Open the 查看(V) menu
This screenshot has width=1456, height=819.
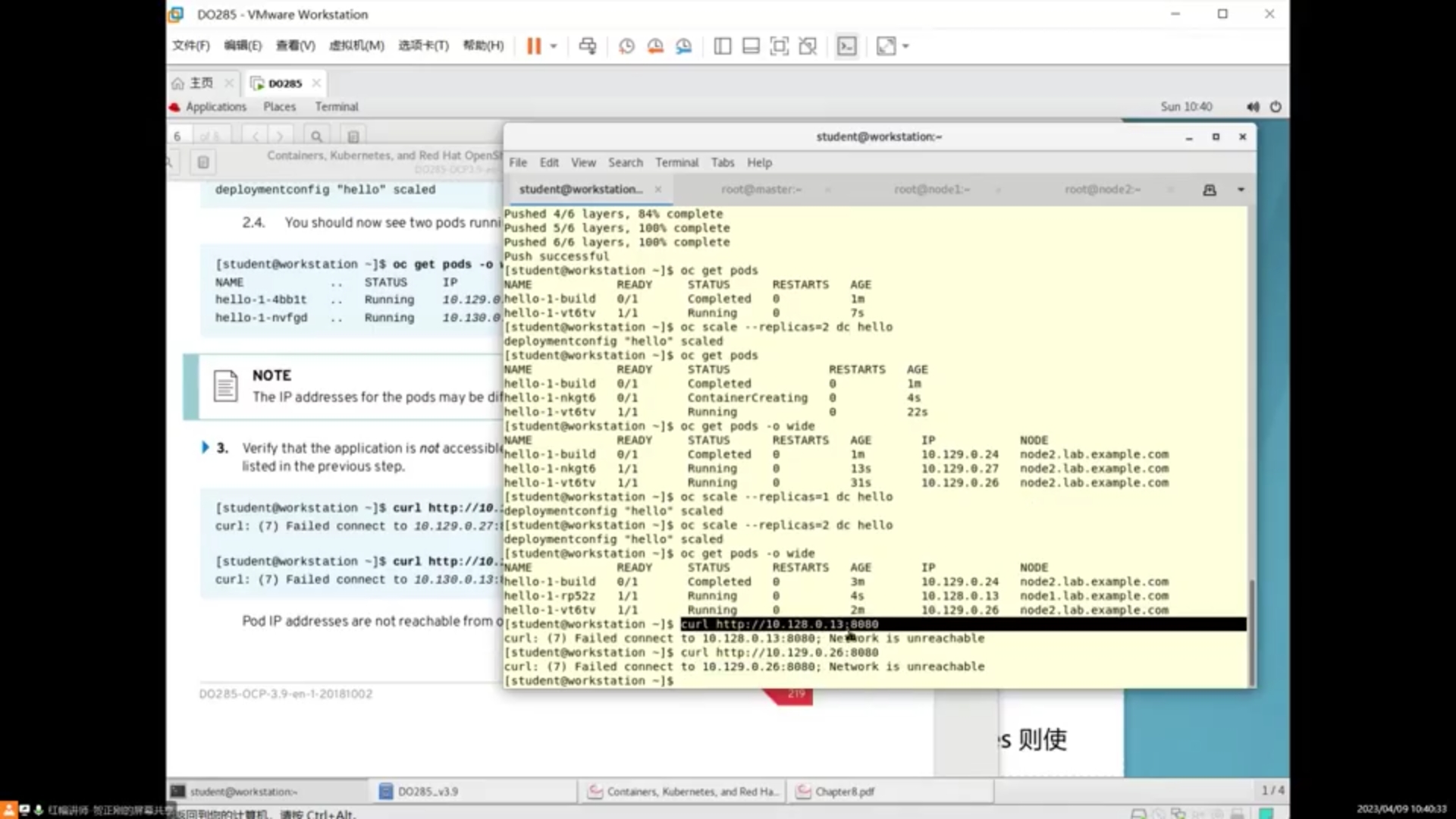[295, 45]
